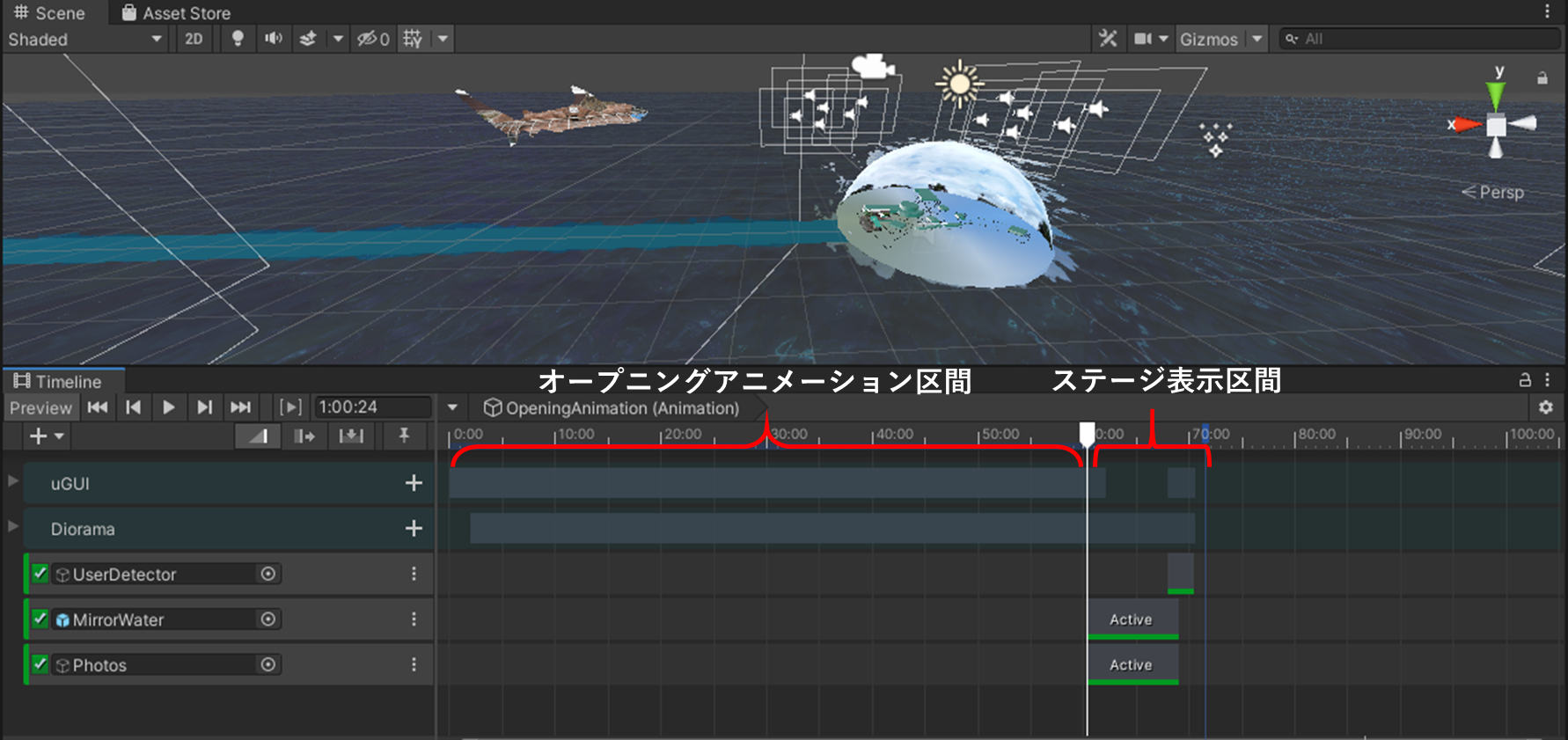This screenshot has height=740, width=1568.
Task: Go to start of timeline
Action: pyautogui.click(x=98, y=407)
